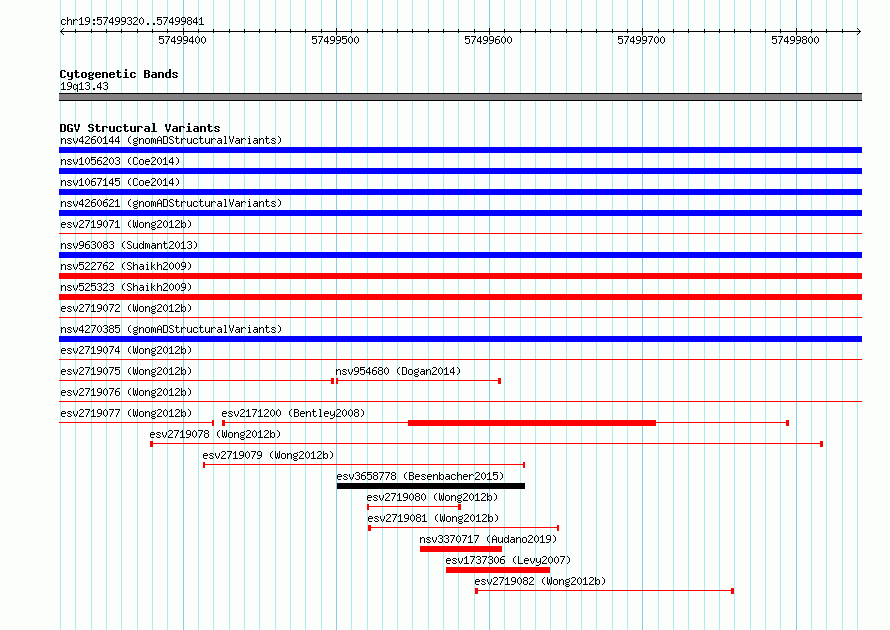Select the 19q13.43 band label

[x=84, y=86]
